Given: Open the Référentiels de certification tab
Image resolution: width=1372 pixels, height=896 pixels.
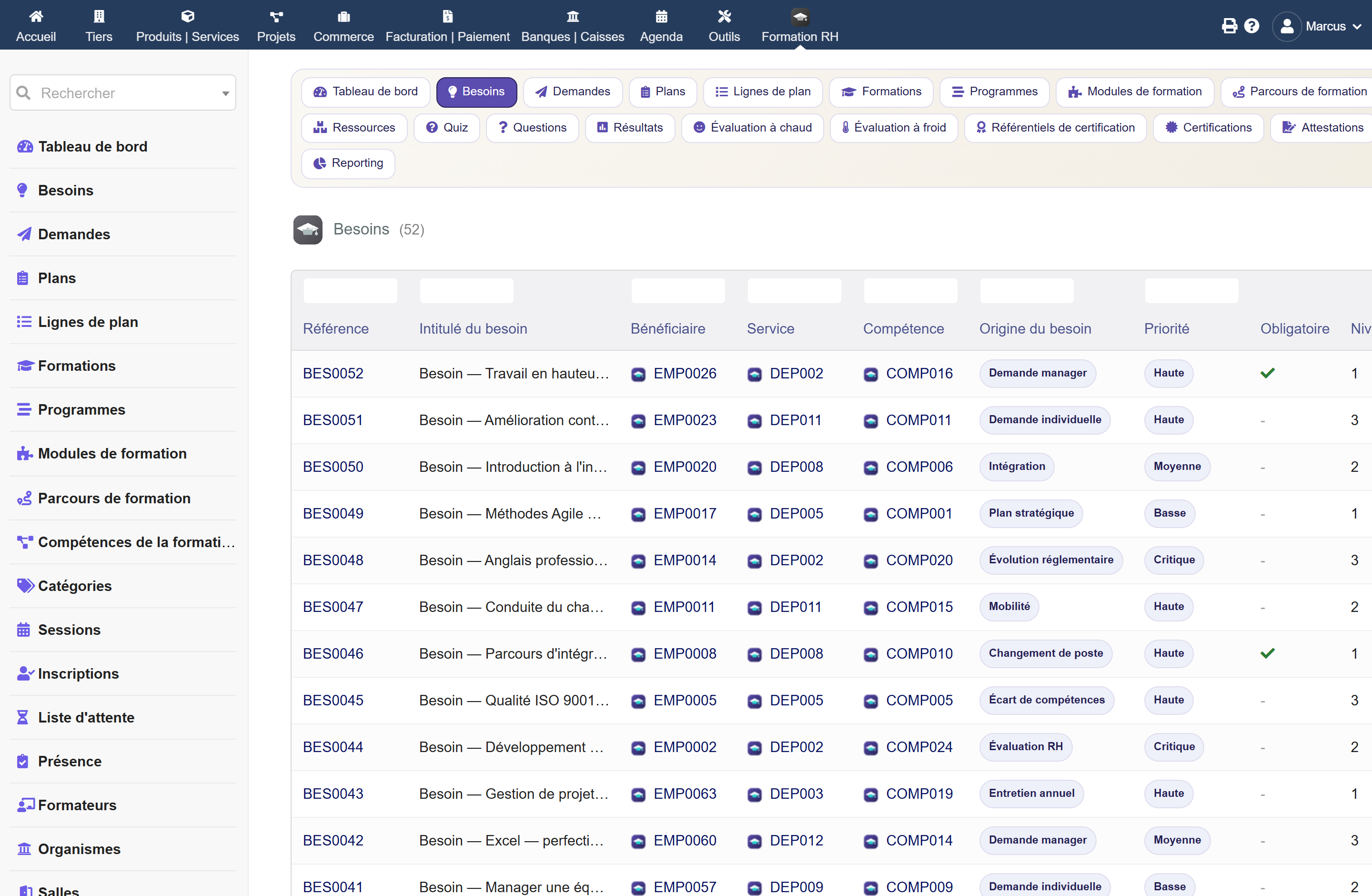Looking at the screenshot, I should [x=1055, y=127].
